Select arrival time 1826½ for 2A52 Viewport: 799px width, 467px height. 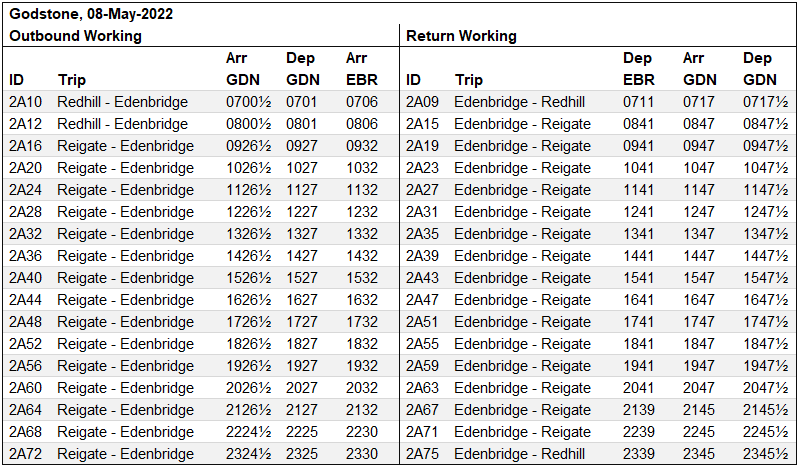pos(249,344)
